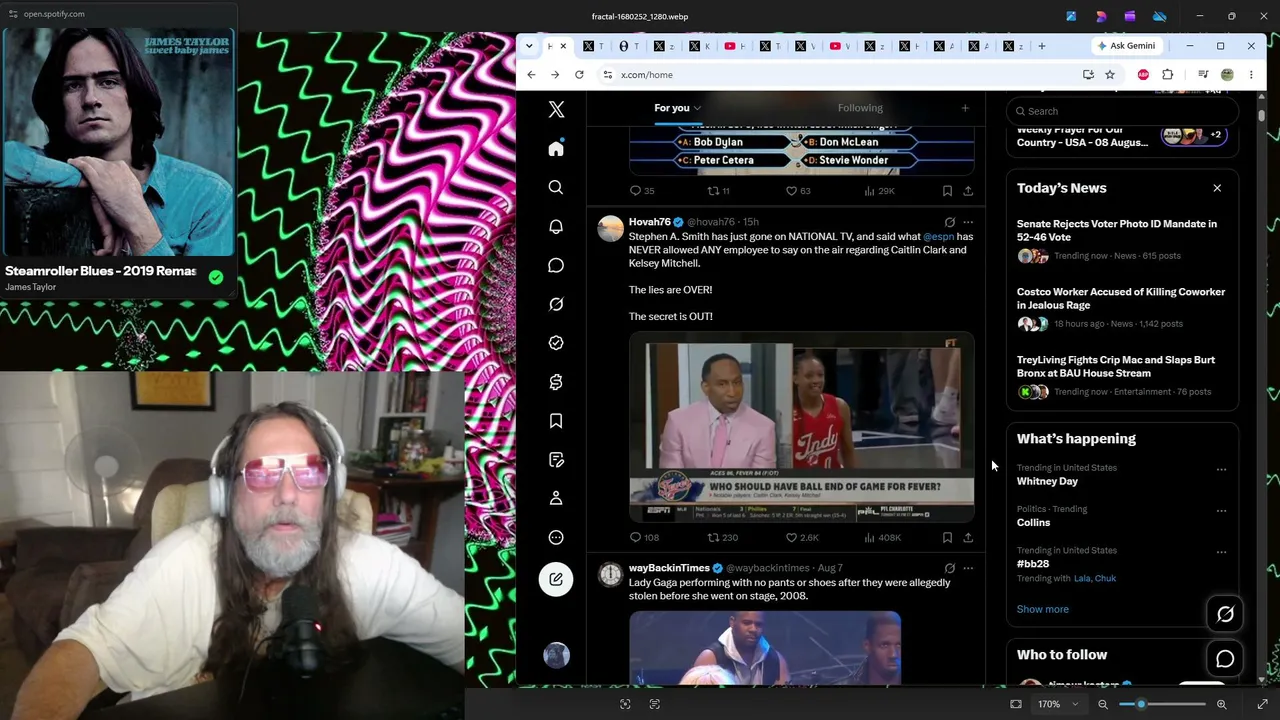Open the dollar-sign Monetization icon in sidebar
Viewport: 1280px width, 720px height.
tap(556, 382)
